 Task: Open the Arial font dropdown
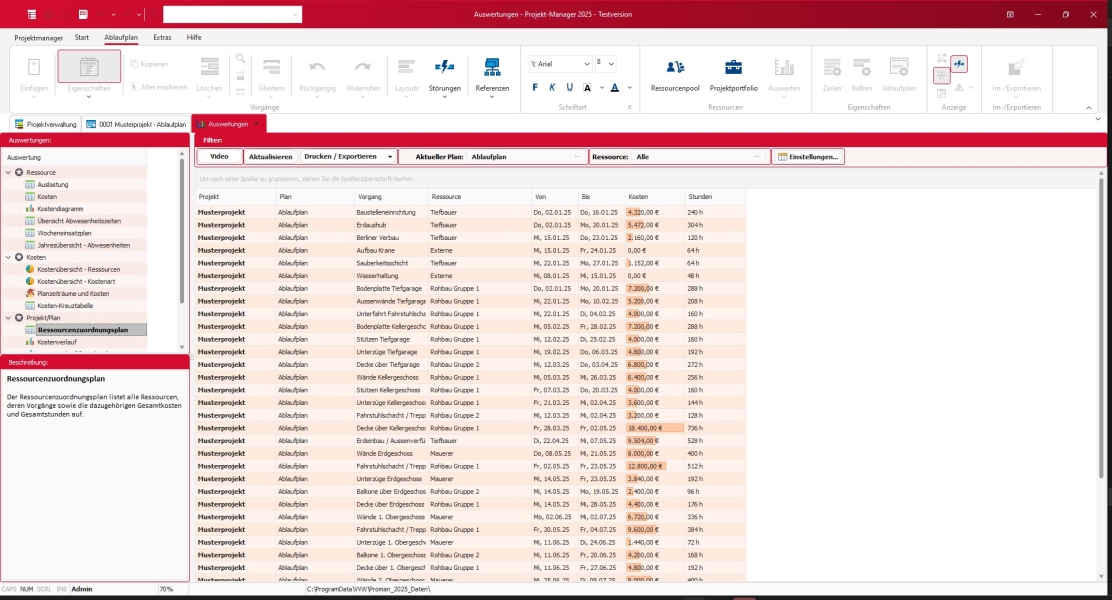click(x=560, y=64)
